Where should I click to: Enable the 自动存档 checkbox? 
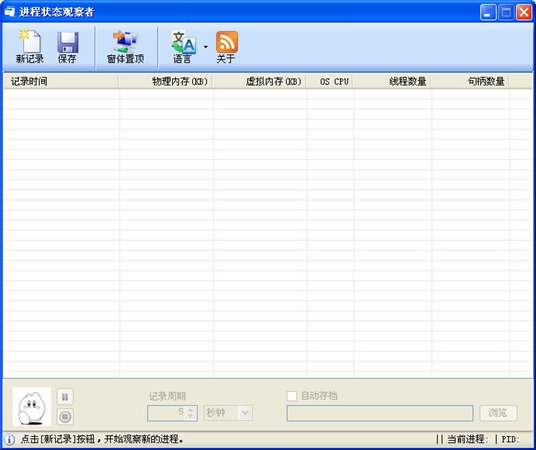[292, 396]
